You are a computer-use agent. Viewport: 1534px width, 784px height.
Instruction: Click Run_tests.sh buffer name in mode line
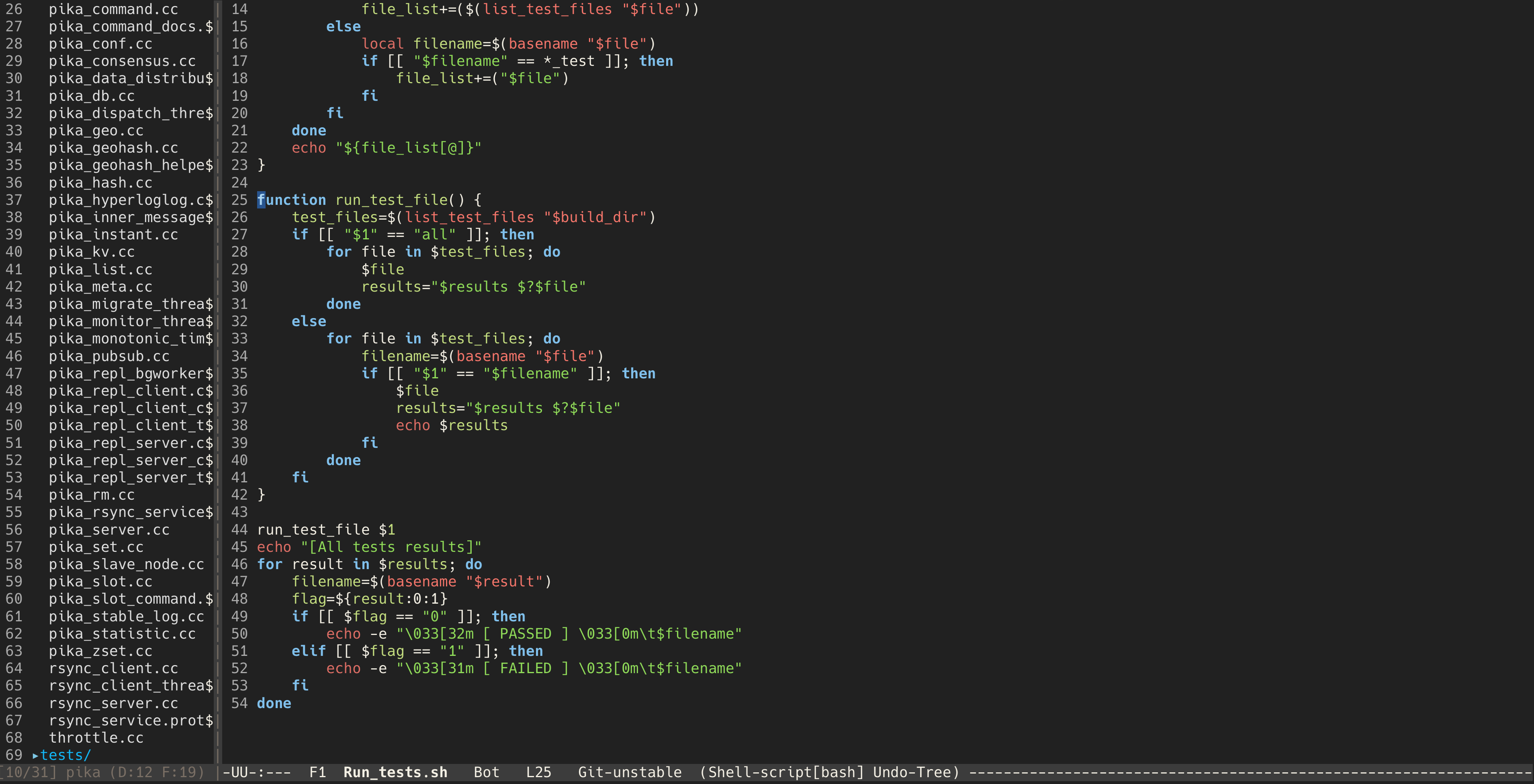coord(395,773)
